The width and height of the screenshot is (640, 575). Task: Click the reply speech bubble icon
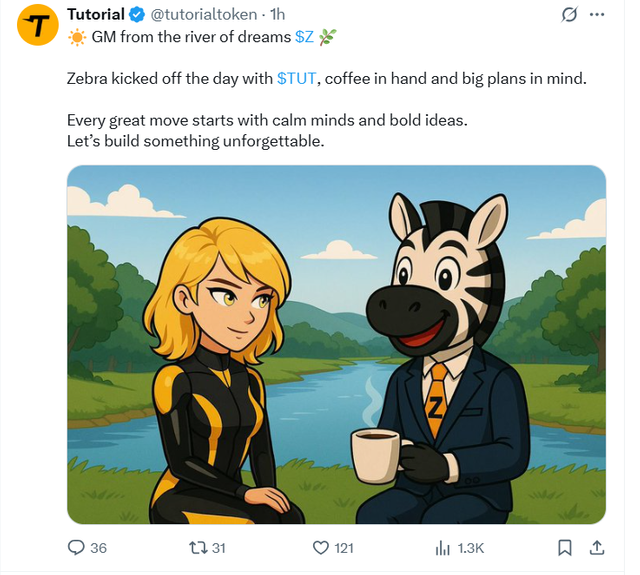click(76, 548)
